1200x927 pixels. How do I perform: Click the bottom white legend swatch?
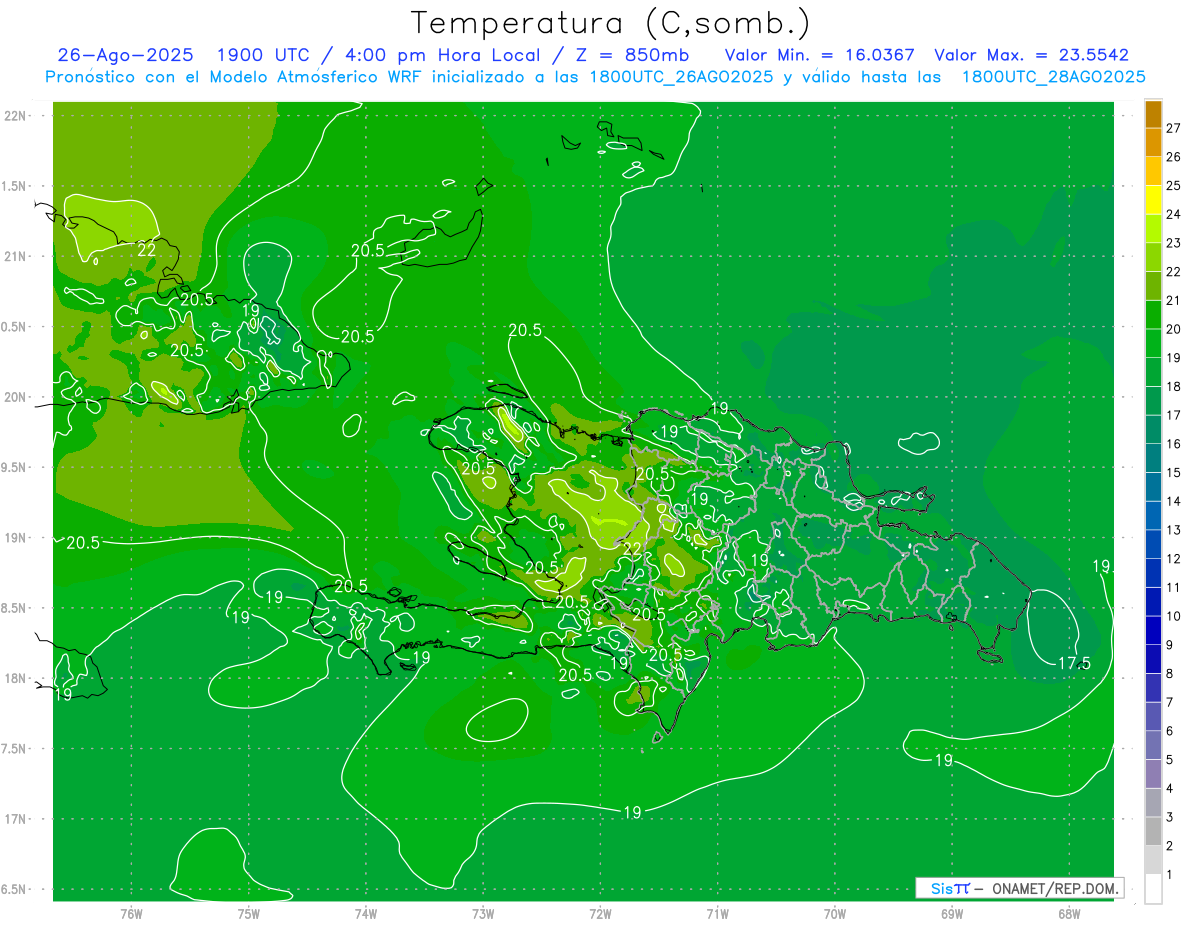click(x=1153, y=889)
